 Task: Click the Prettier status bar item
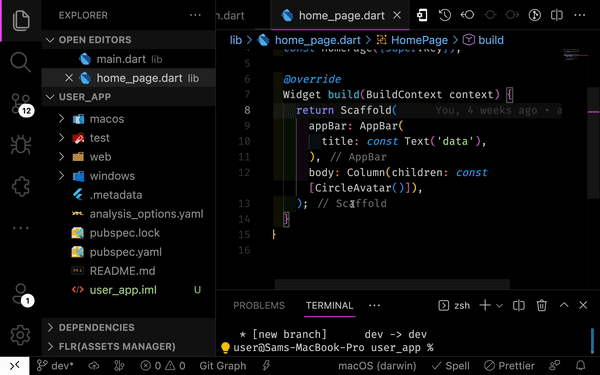pos(508,366)
